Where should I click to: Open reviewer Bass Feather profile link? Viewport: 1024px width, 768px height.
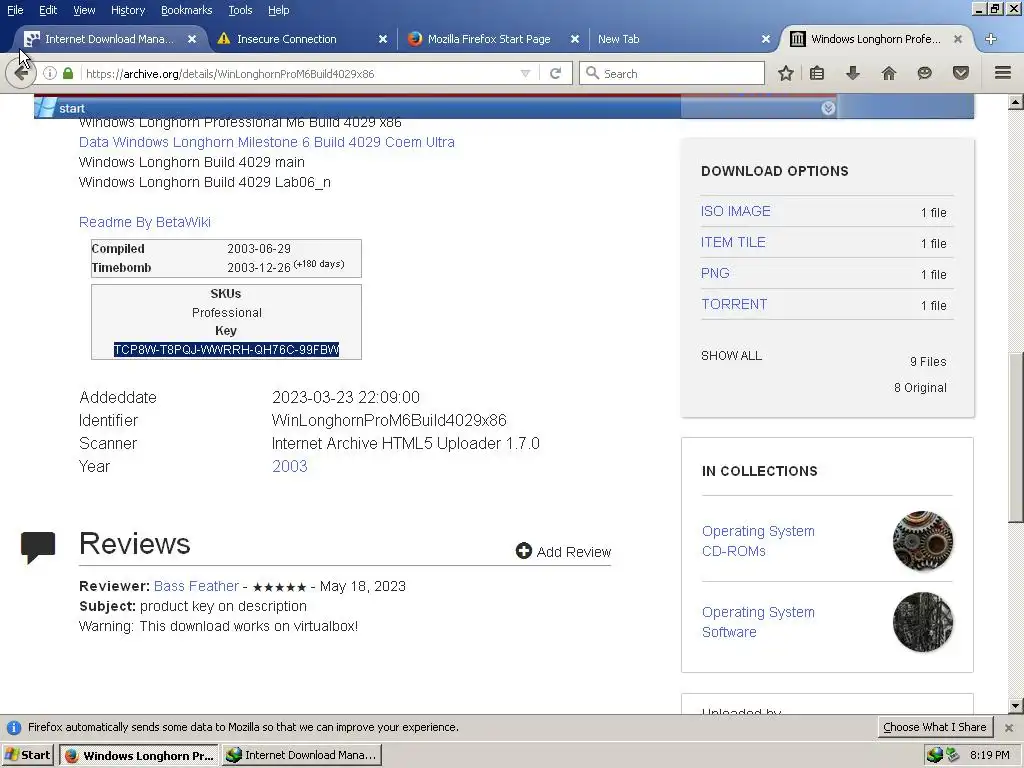(x=197, y=586)
